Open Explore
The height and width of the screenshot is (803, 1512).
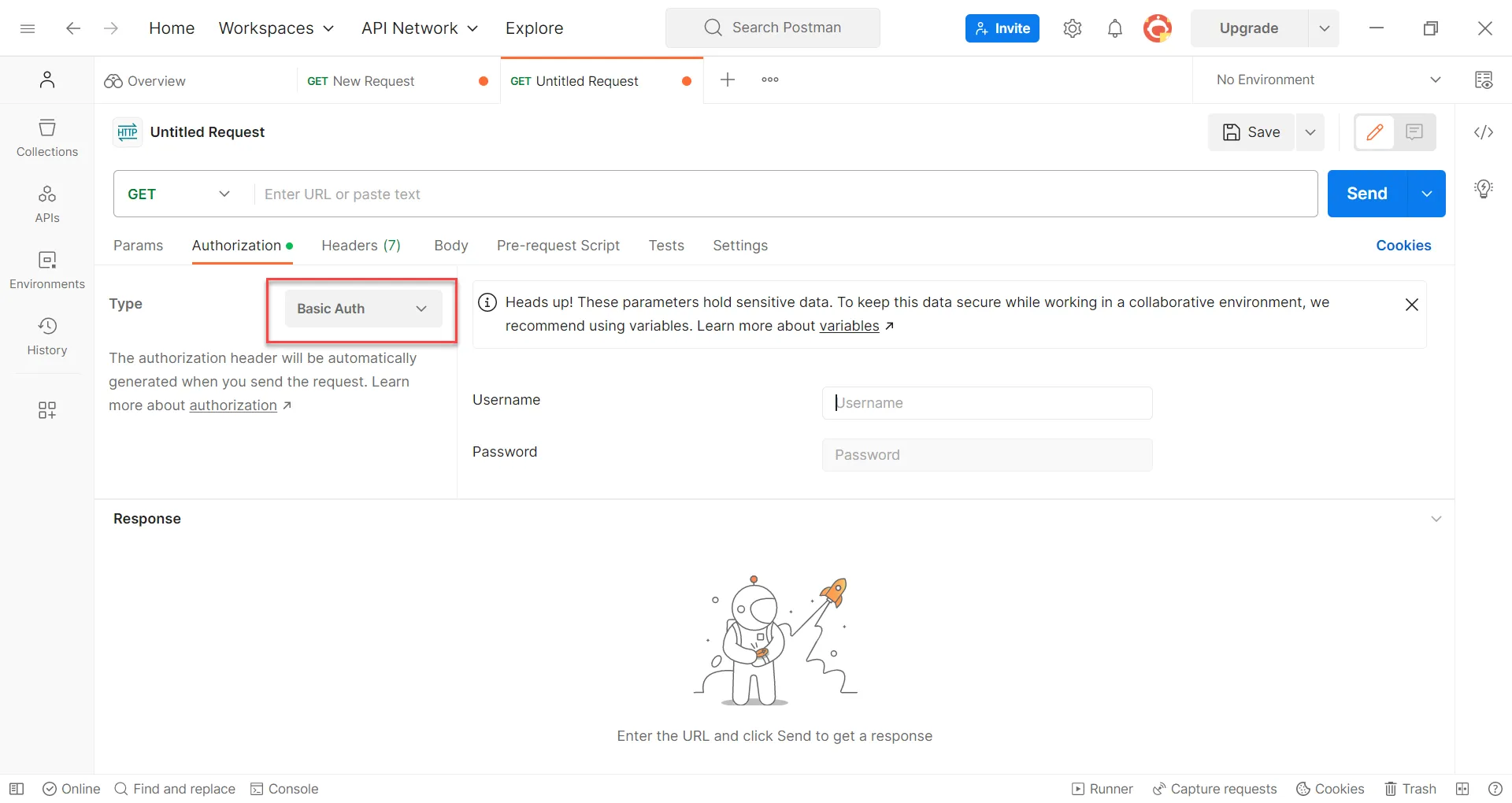pos(535,28)
